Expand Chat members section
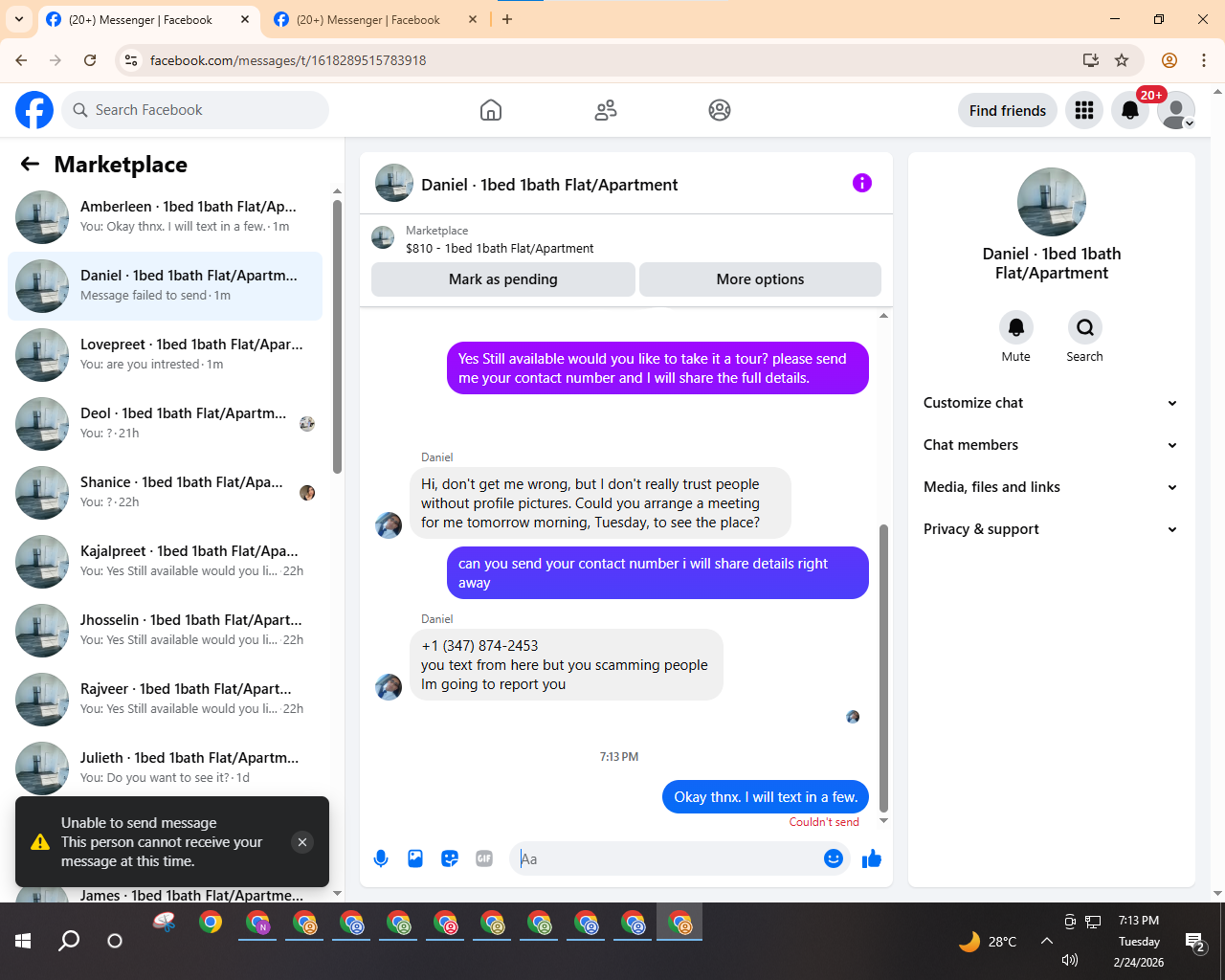 [x=1051, y=445]
